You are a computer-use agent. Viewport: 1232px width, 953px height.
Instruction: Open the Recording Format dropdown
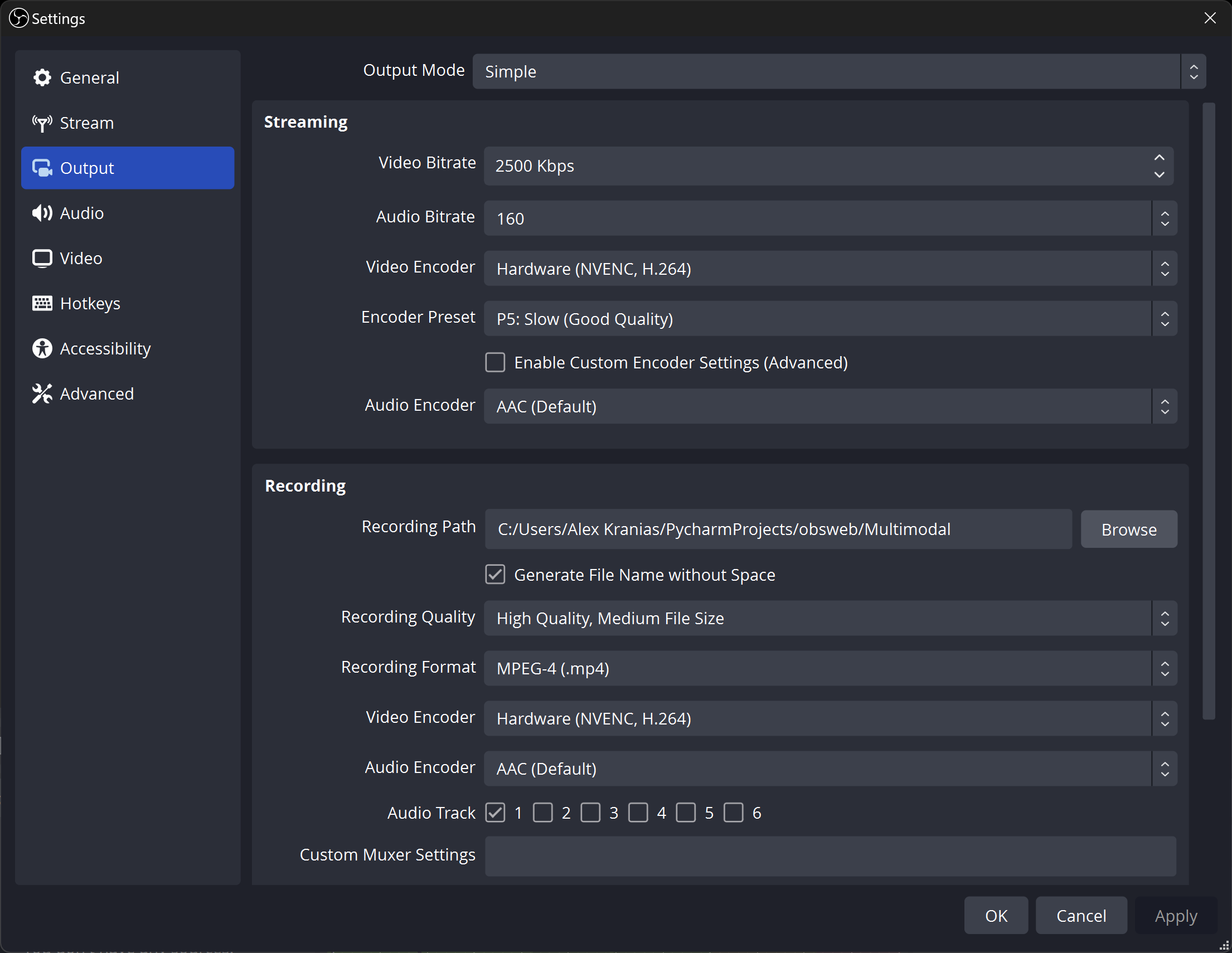coord(830,668)
